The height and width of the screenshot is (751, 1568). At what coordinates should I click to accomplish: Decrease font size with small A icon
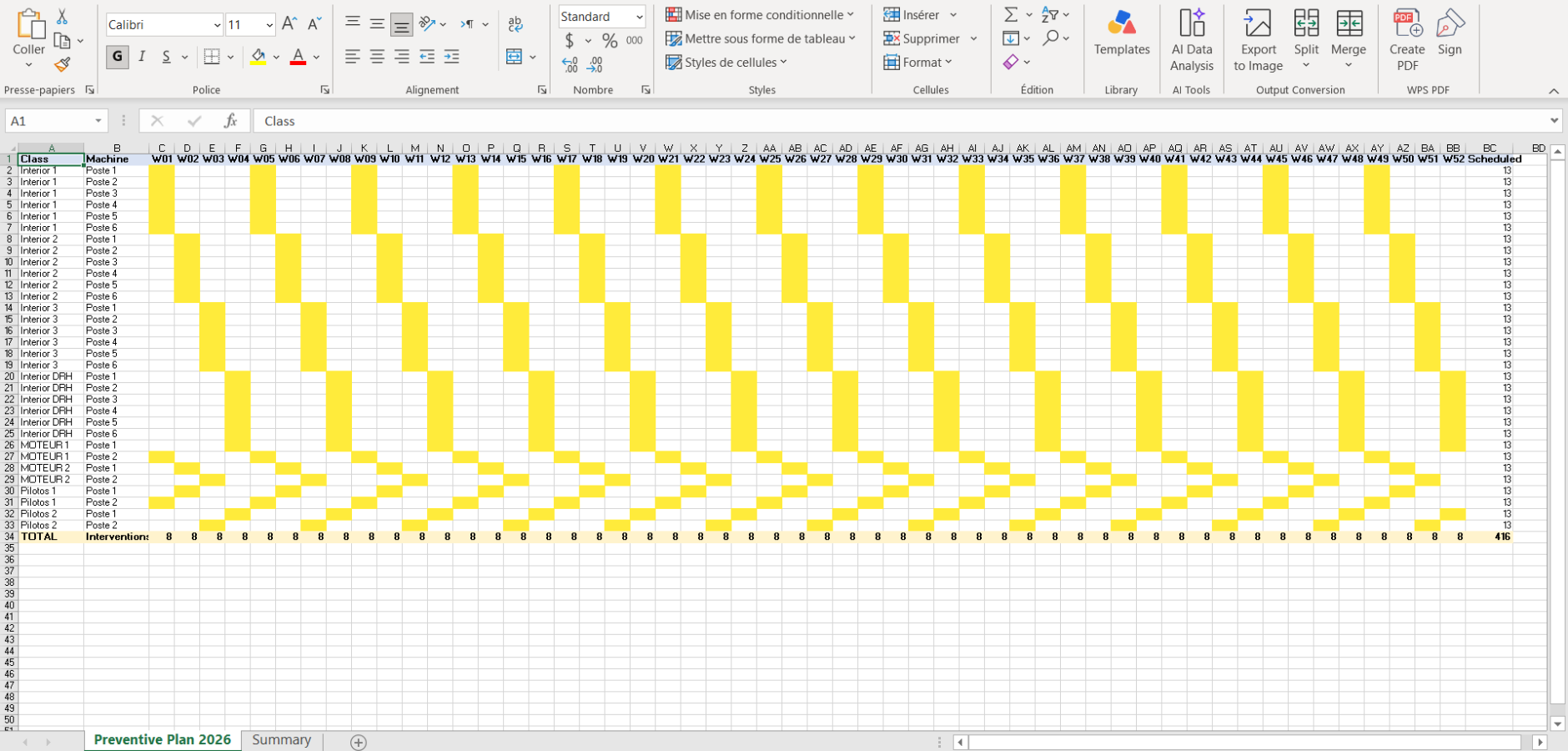[314, 24]
